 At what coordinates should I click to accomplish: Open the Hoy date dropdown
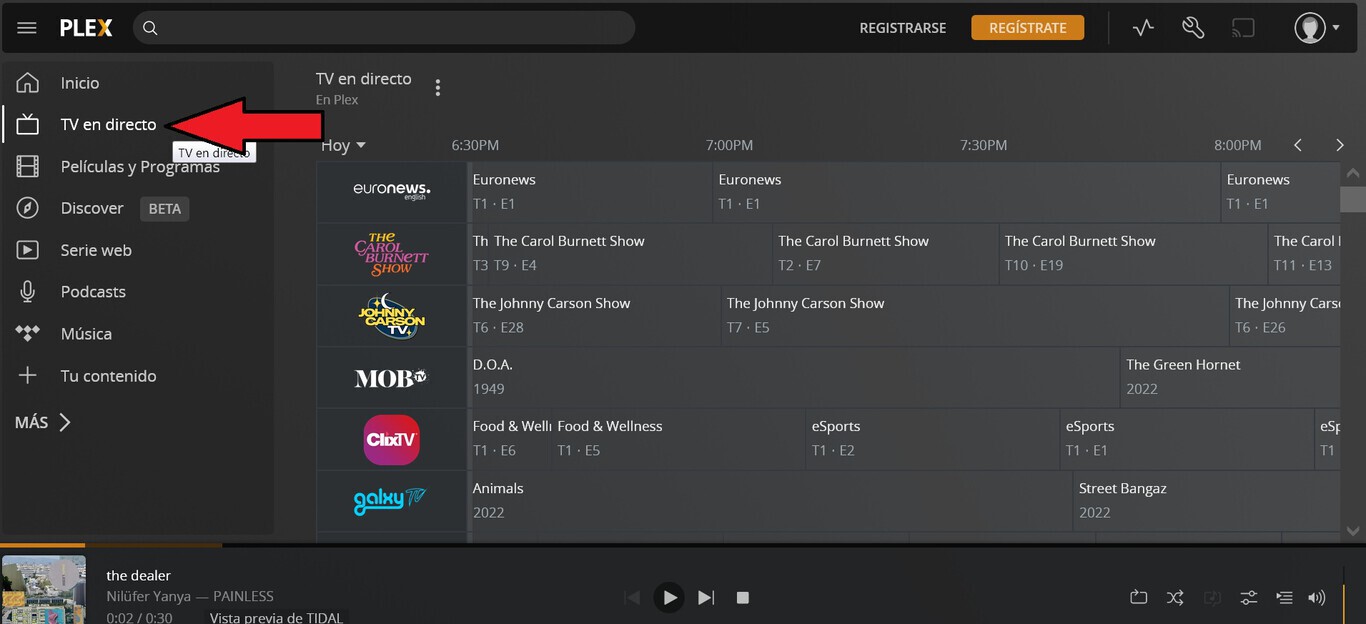[x=342, y=145]
